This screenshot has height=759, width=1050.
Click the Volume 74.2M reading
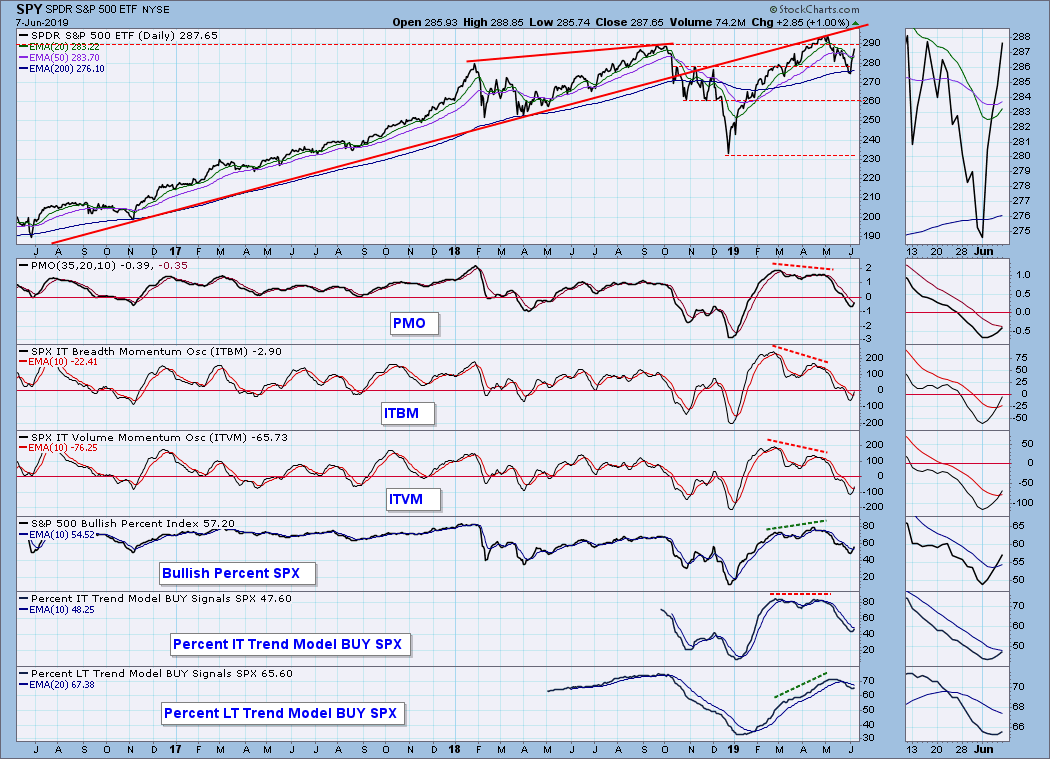coord(707,22)
